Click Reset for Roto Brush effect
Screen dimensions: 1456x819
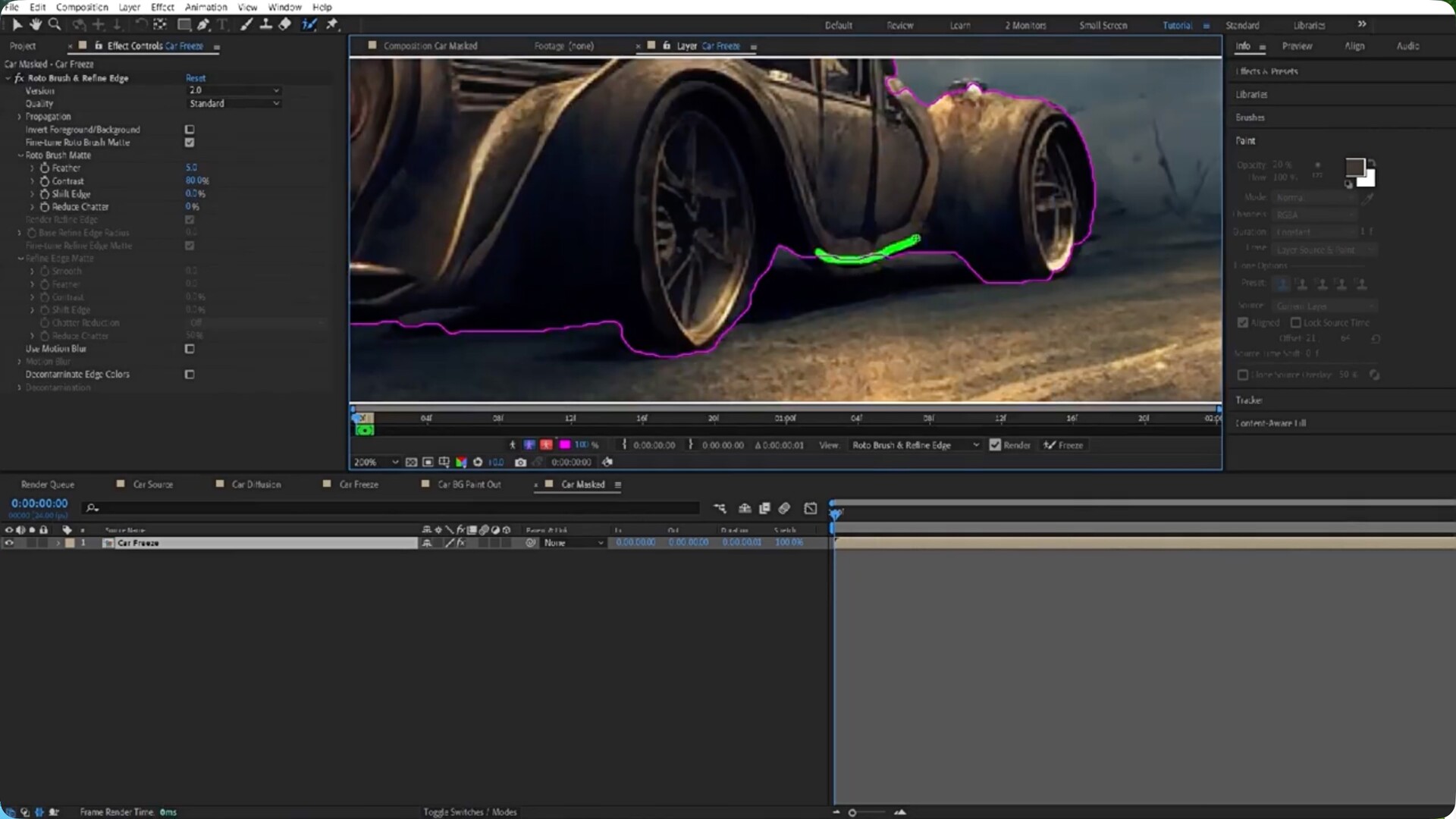(196, 78)
